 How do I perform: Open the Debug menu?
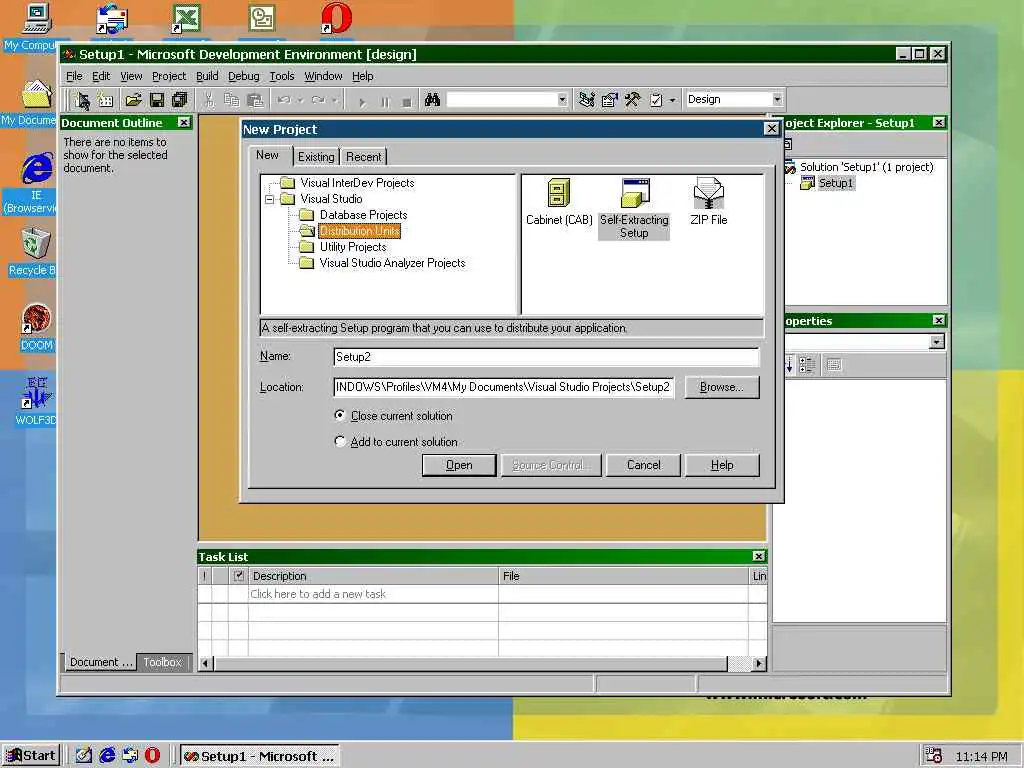tap(244, 76)
